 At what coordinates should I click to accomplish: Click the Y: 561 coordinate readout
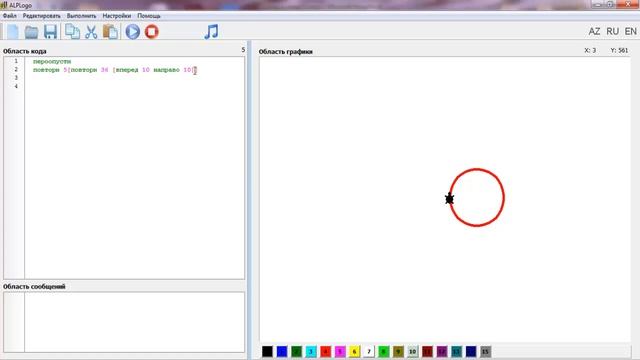tap(619, 50)
